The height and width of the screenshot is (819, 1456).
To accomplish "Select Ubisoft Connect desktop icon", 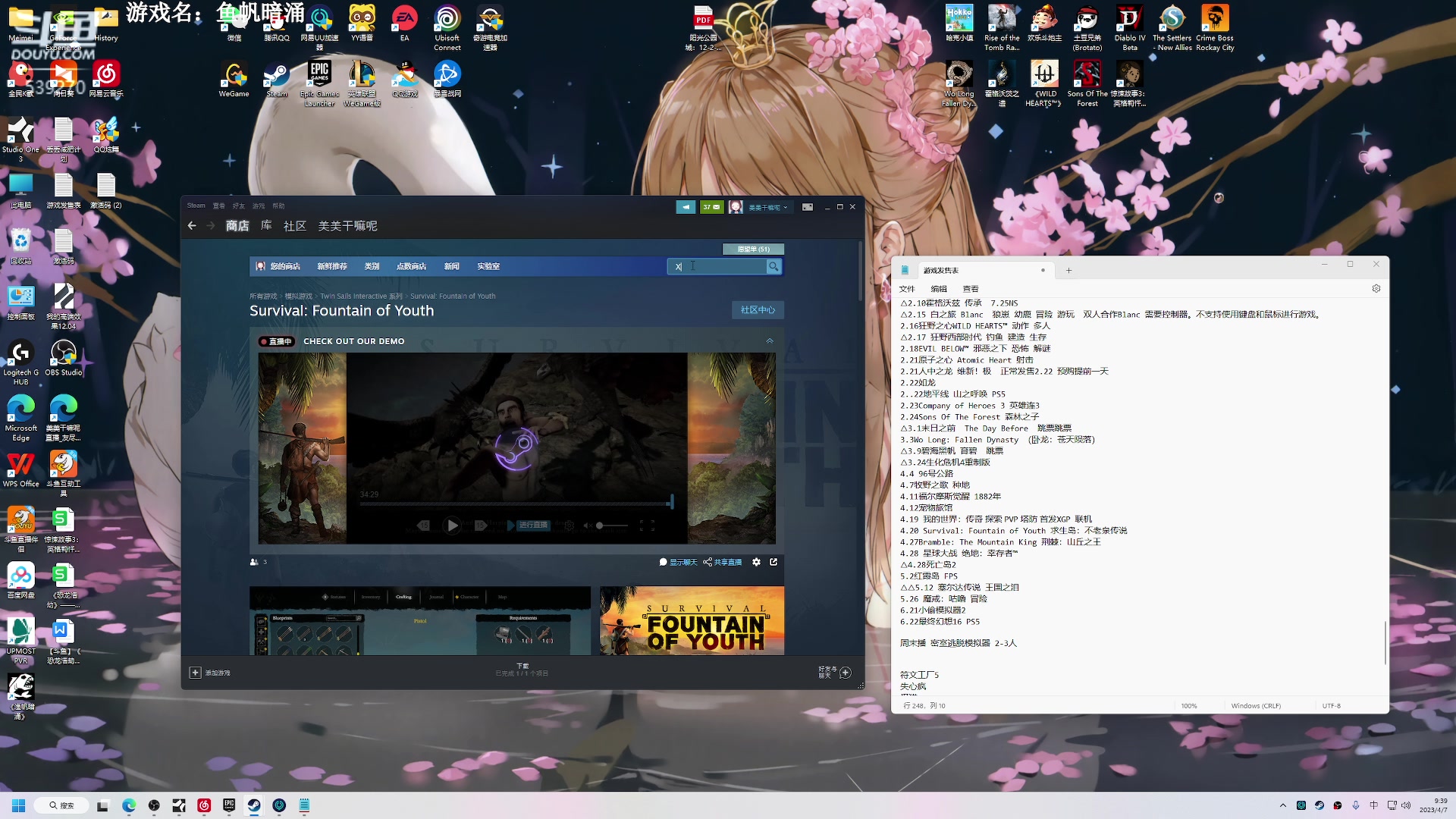I will (447, 28).
